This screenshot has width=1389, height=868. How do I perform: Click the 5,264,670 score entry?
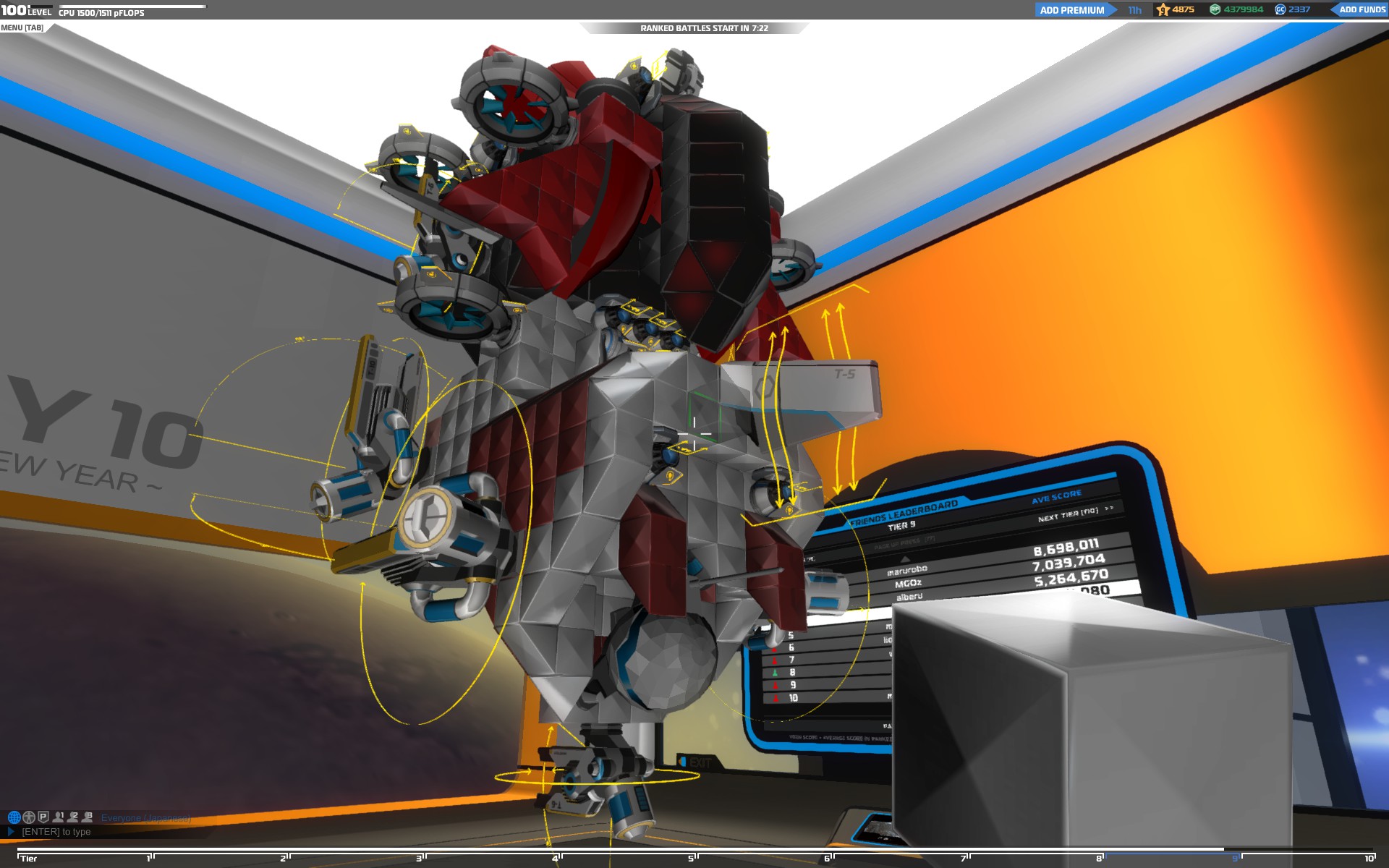tap(1071, 578)
